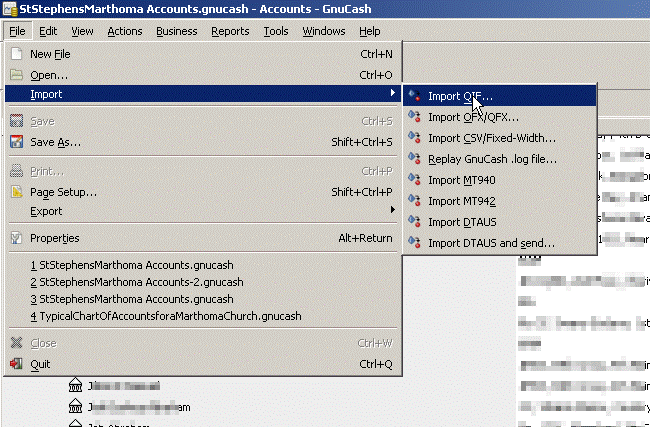Select Import DTAUS submenu item

tap(500, 222)
